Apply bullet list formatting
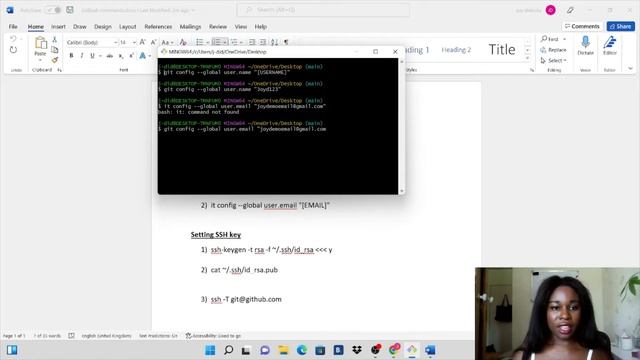The image size is (640, 360). tap(200, 42)
